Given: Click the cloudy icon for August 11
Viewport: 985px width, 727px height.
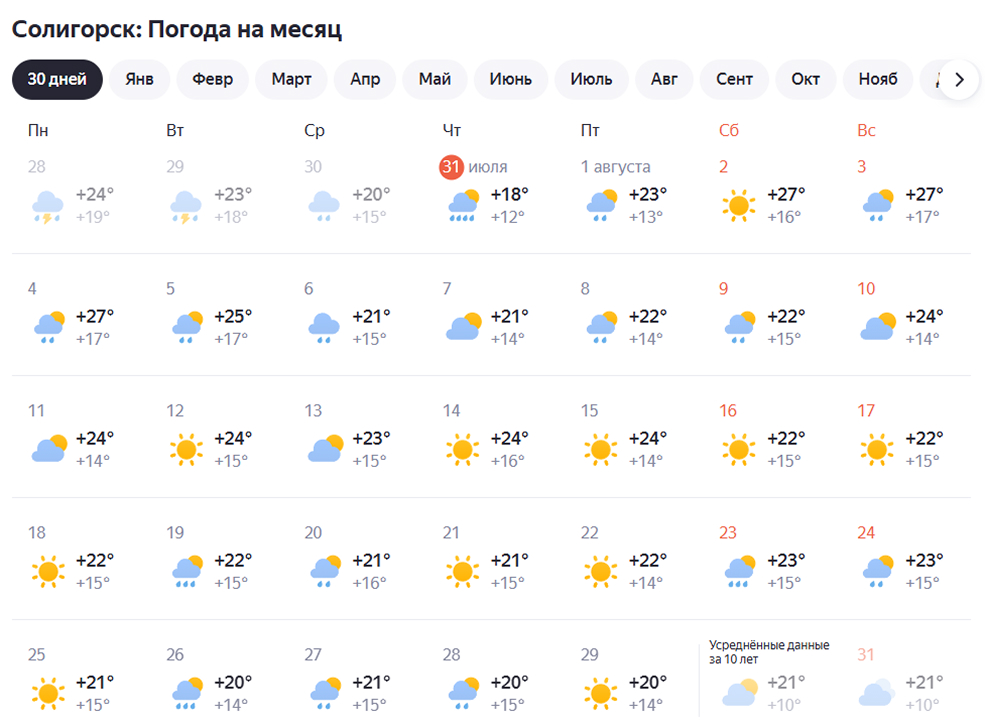Looking at the screenshot, I should (x=48, y=450).
